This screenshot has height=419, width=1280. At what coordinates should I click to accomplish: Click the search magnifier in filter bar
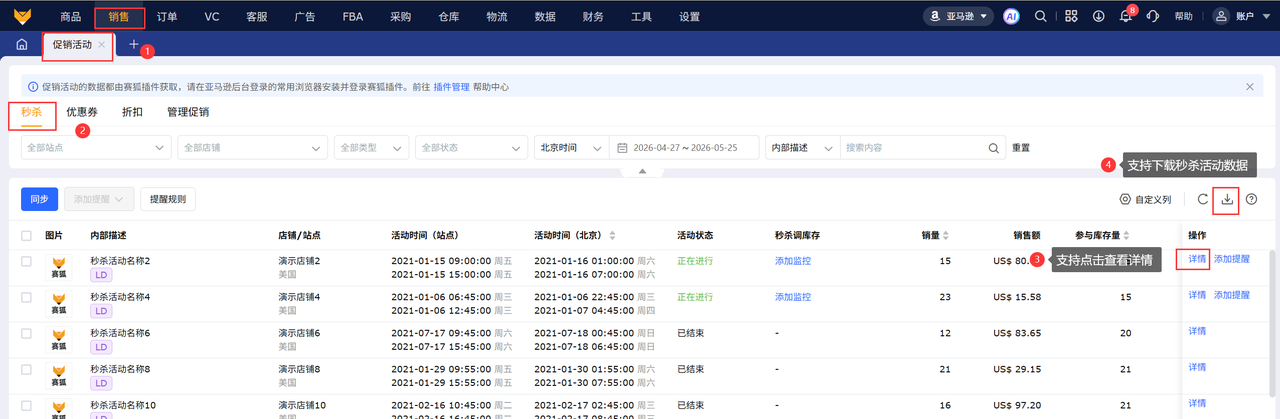[995, 147]
